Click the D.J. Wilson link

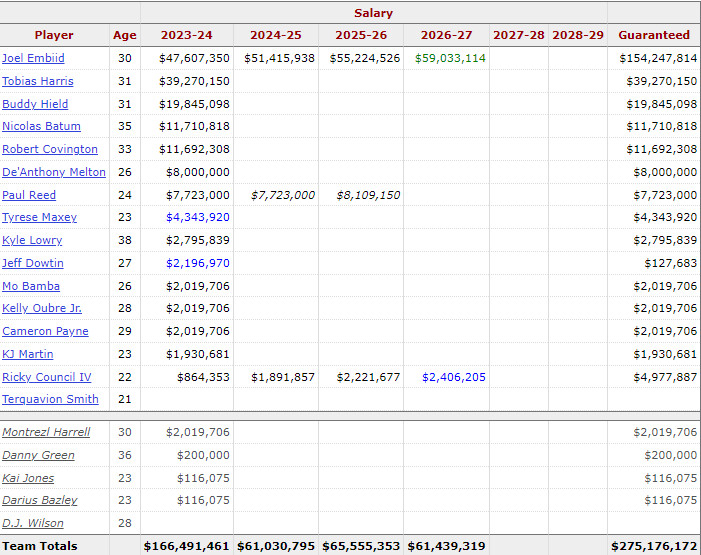click(x=33, y=523)
